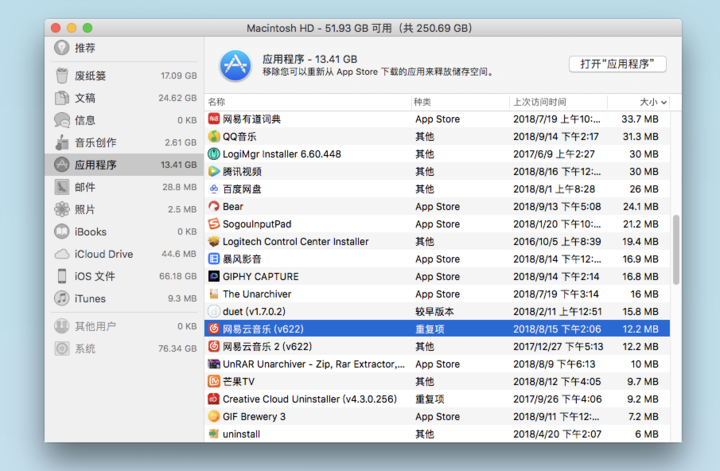
Task: Switch to 文稿 documents category
Action: (85, 98)
